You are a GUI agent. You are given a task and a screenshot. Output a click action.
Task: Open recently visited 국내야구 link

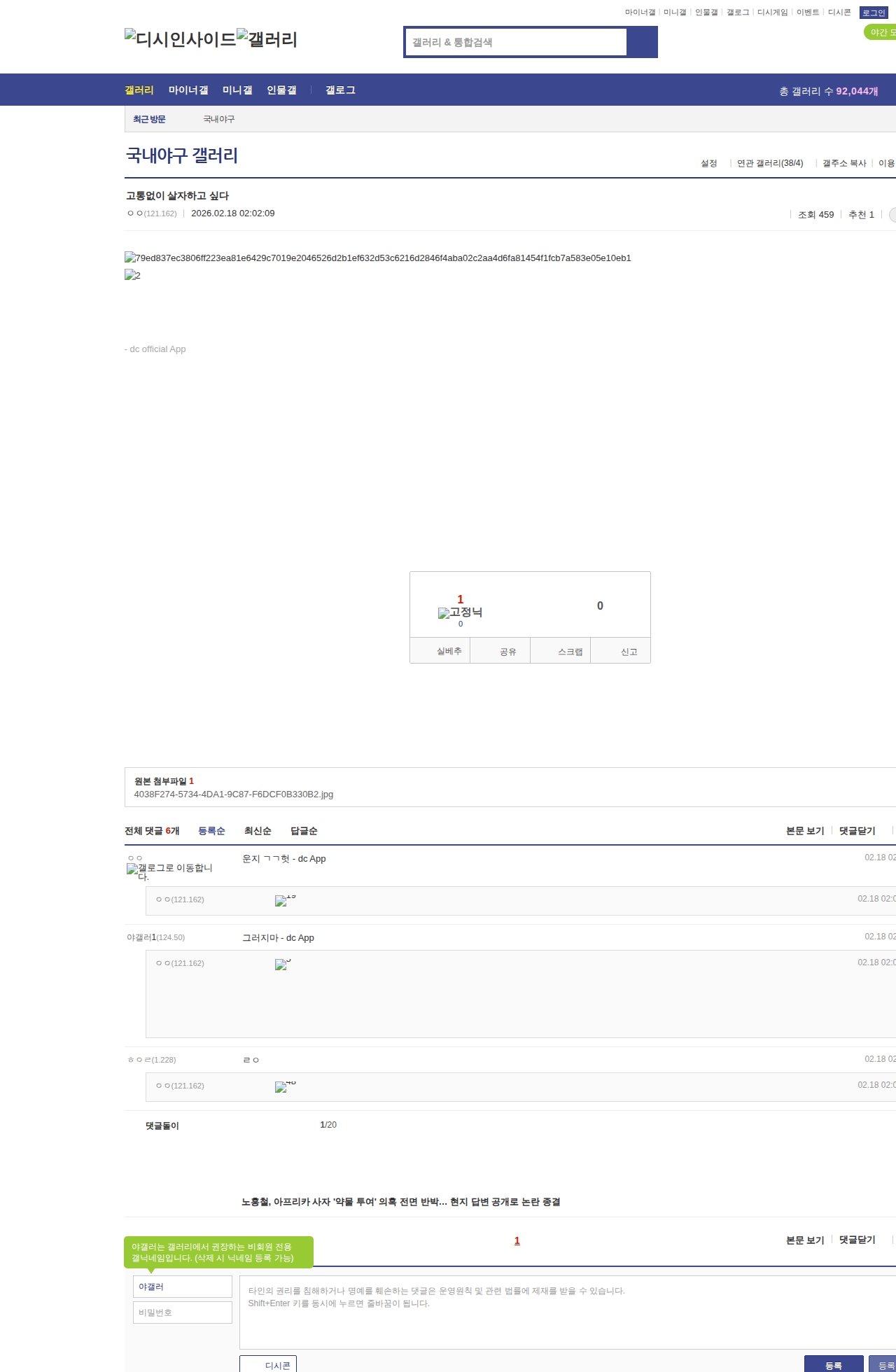pyautogui.click(x=219, y=120)
